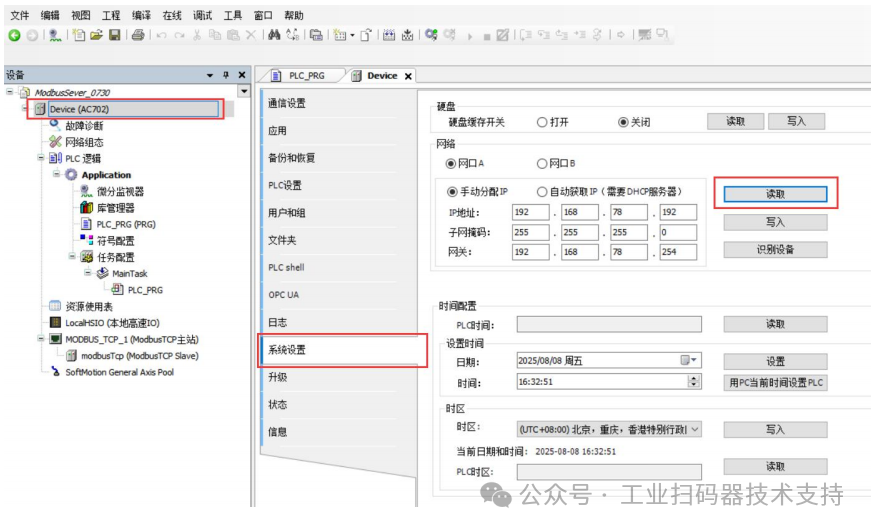Choose 手动分配IP radio option
Image resolution: width=871 pixels, height=529 pixels.
[452, 192]
